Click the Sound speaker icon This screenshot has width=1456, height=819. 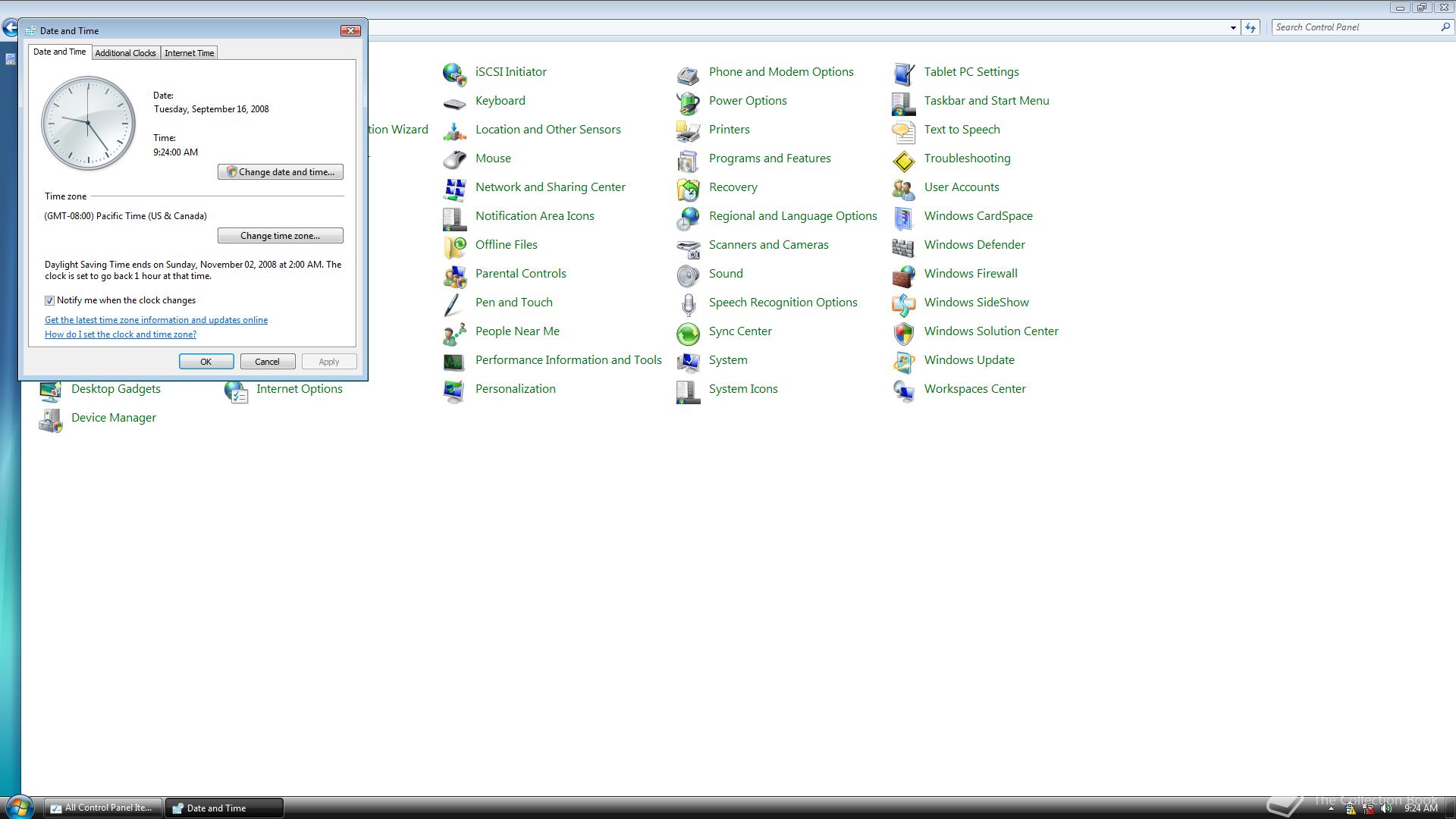[688, 275]
